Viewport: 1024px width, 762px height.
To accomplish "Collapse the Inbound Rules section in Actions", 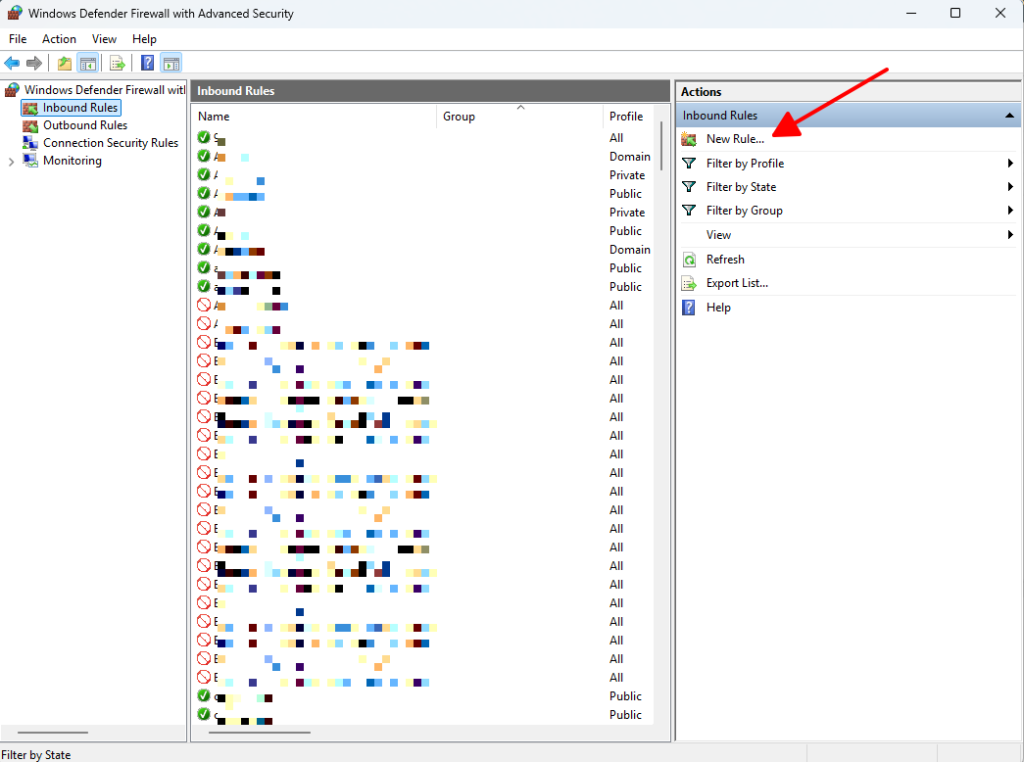I will [x=1009, y=116].
